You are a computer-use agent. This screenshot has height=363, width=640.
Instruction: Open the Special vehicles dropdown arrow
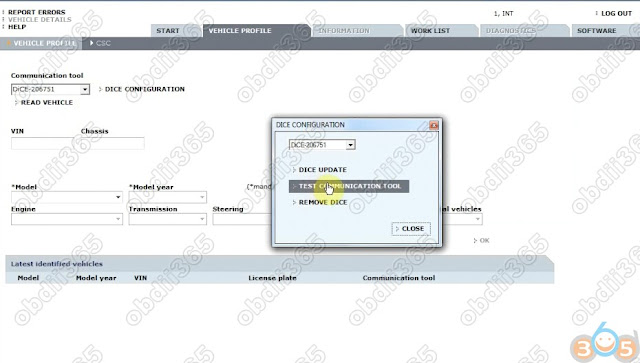tap(477, 219)
